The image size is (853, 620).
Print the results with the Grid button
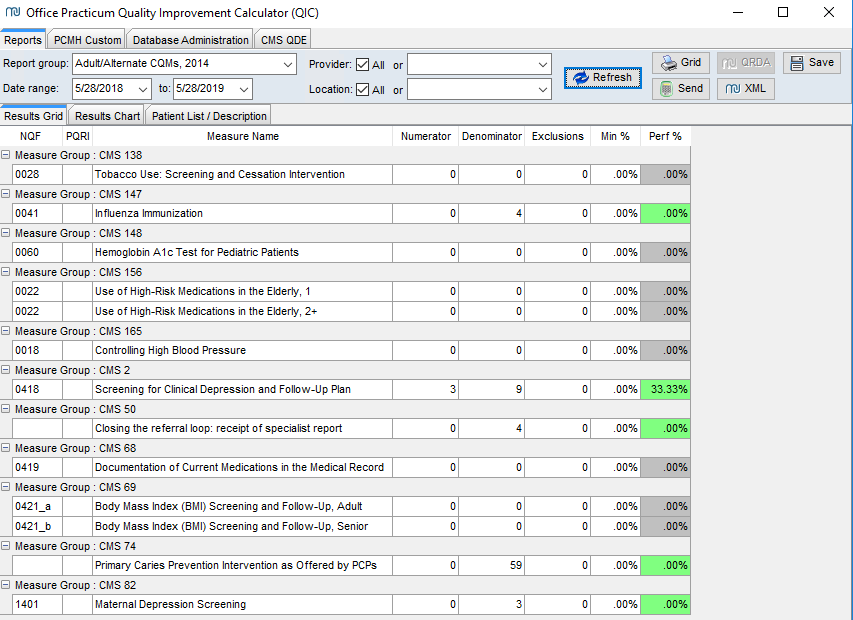pos(681,63)
